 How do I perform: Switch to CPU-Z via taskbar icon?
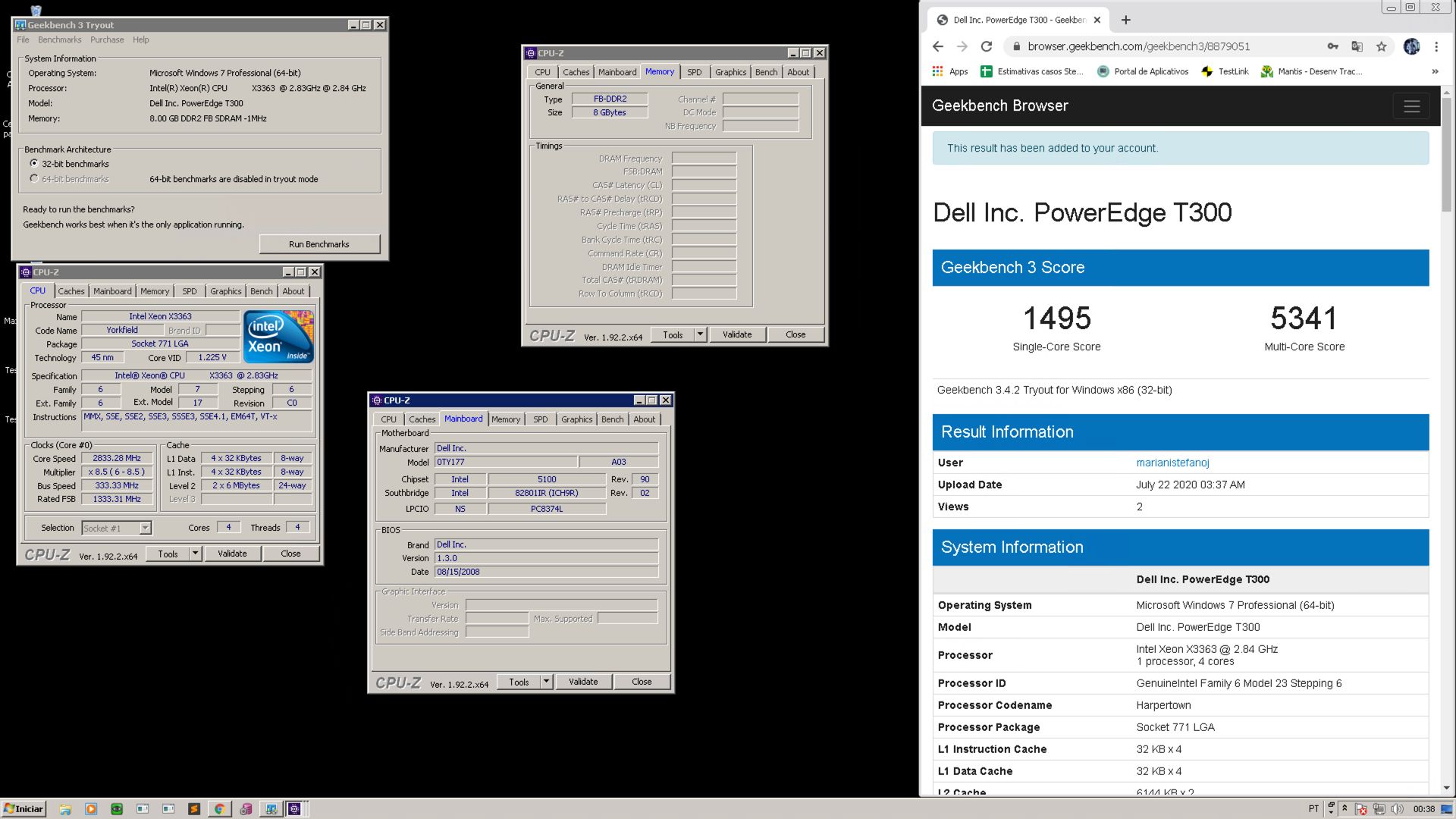(295, 809)
